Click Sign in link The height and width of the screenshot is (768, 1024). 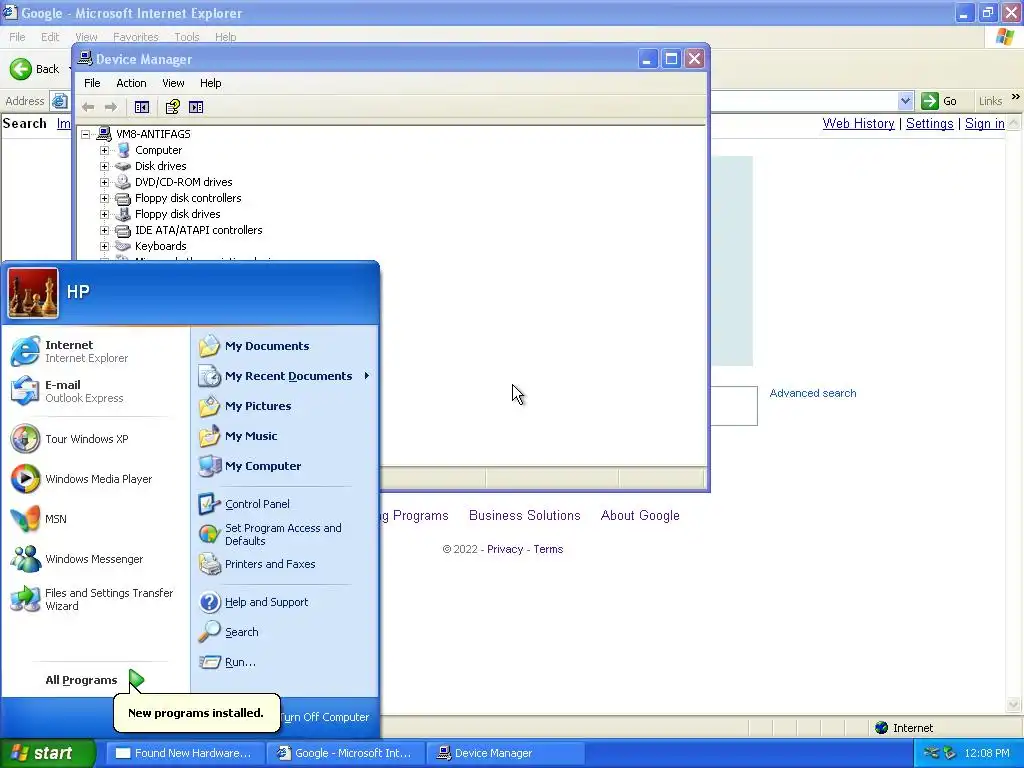point(985,123)
